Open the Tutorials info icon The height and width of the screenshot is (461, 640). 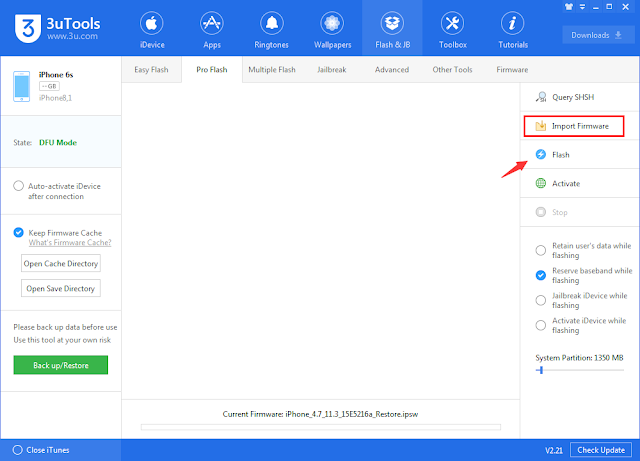click(x=513, y=23)
